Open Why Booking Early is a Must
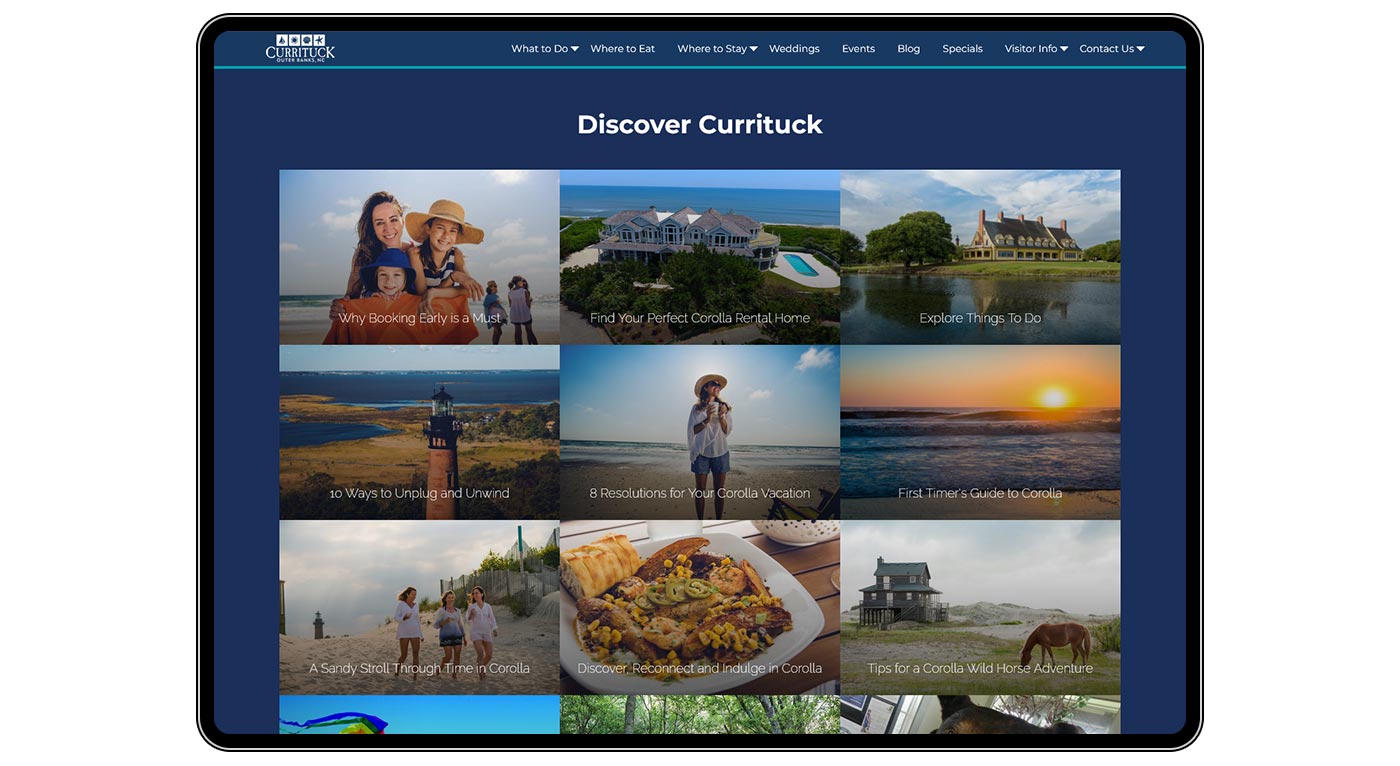The width and height of the screenshot is (1400, 766). click(419, 257)
